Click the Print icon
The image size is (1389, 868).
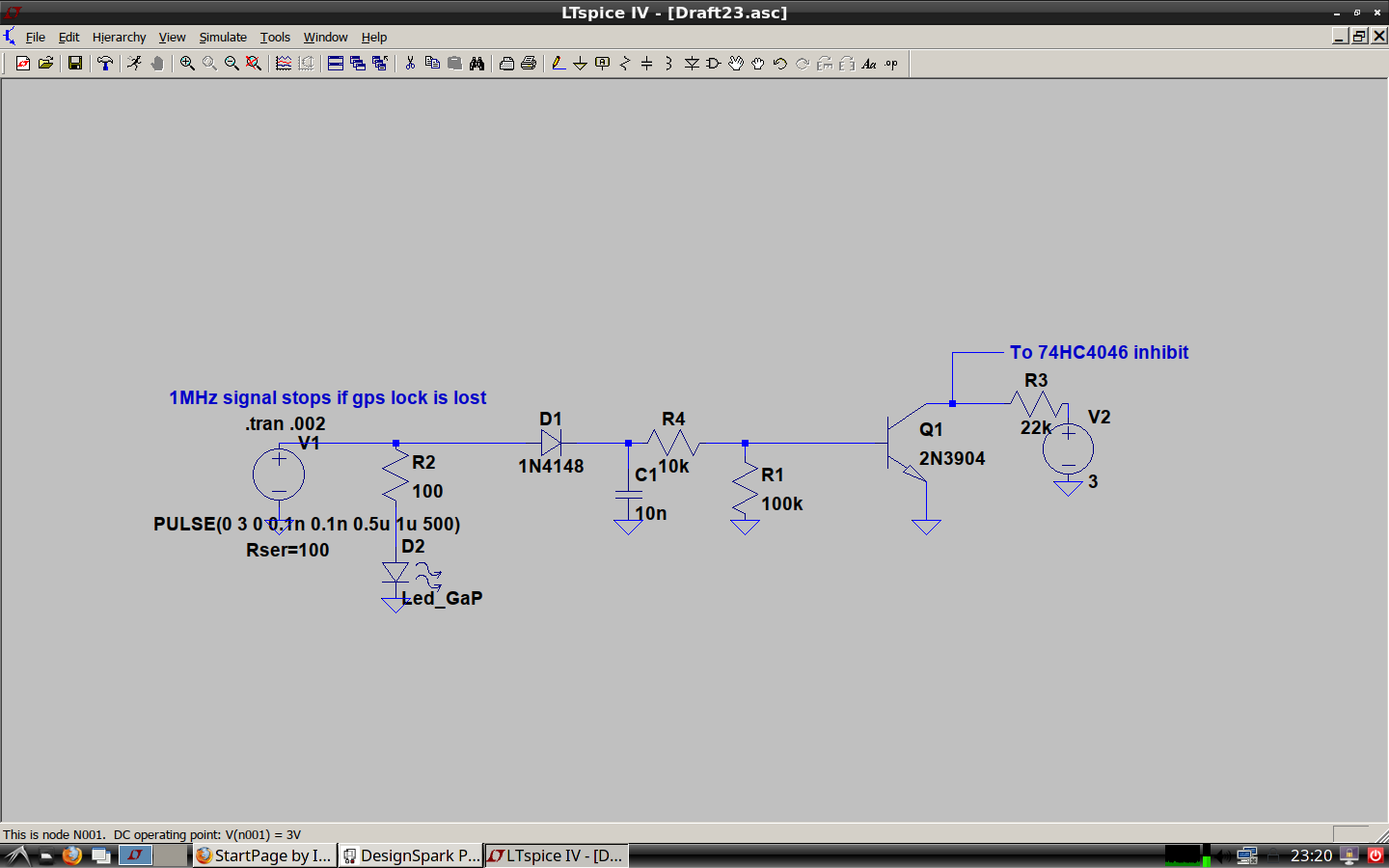[x=529, y=64]
